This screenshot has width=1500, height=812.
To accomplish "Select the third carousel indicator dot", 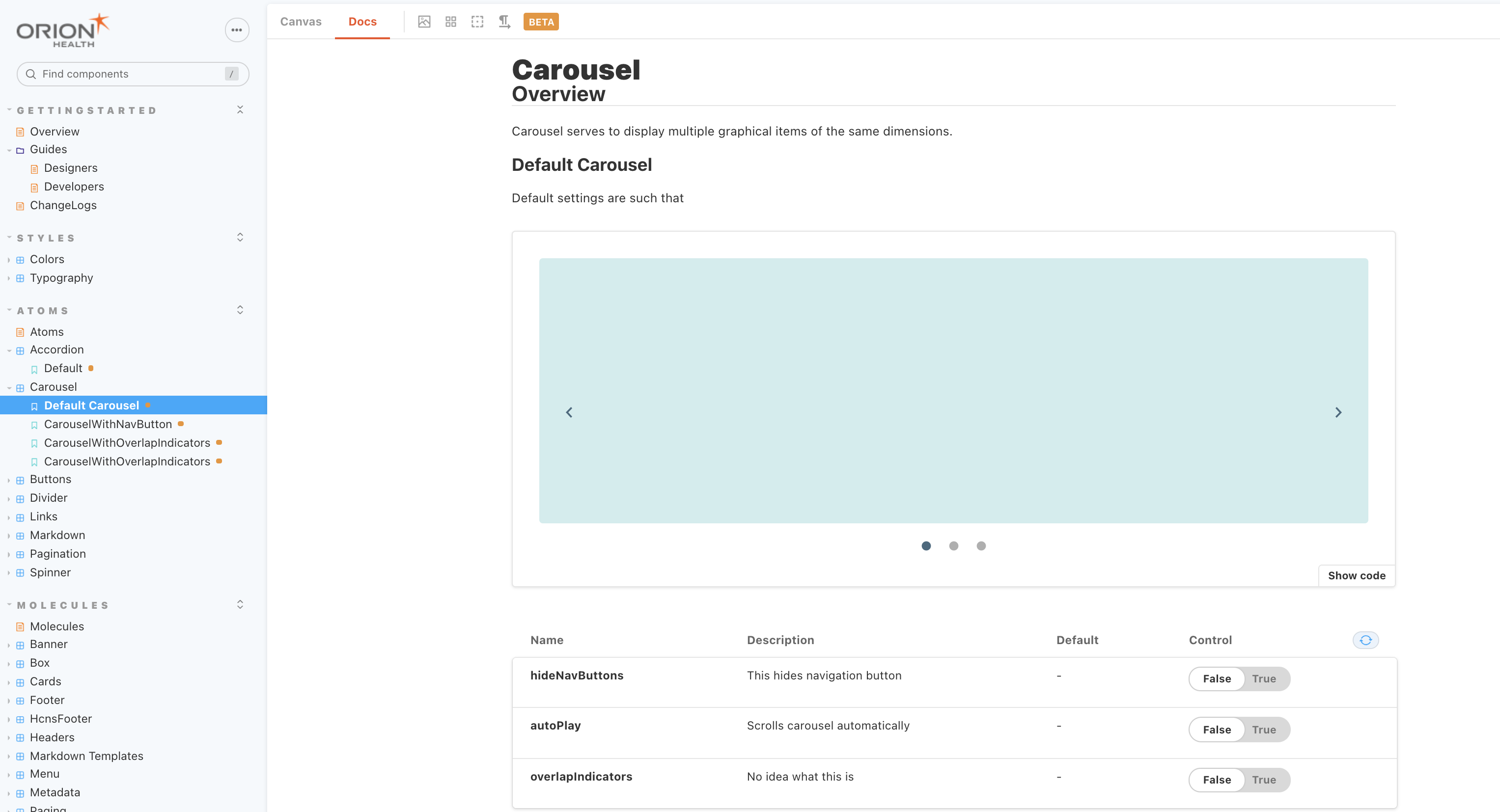I will 981,545.
